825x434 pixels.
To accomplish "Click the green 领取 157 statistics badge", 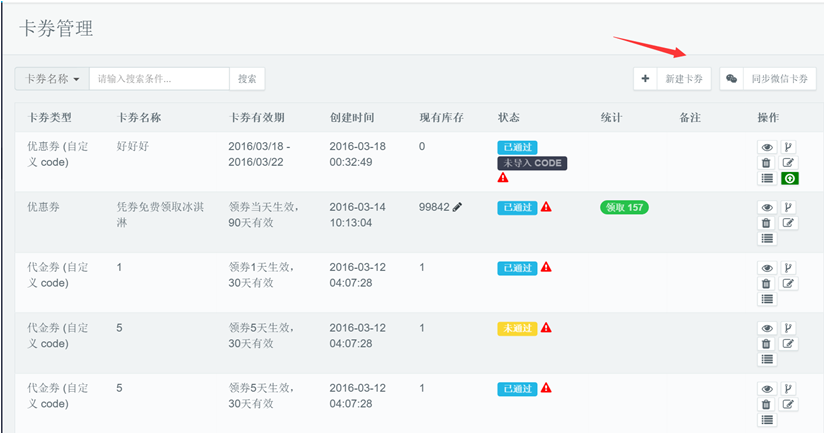I will (624, 208).
